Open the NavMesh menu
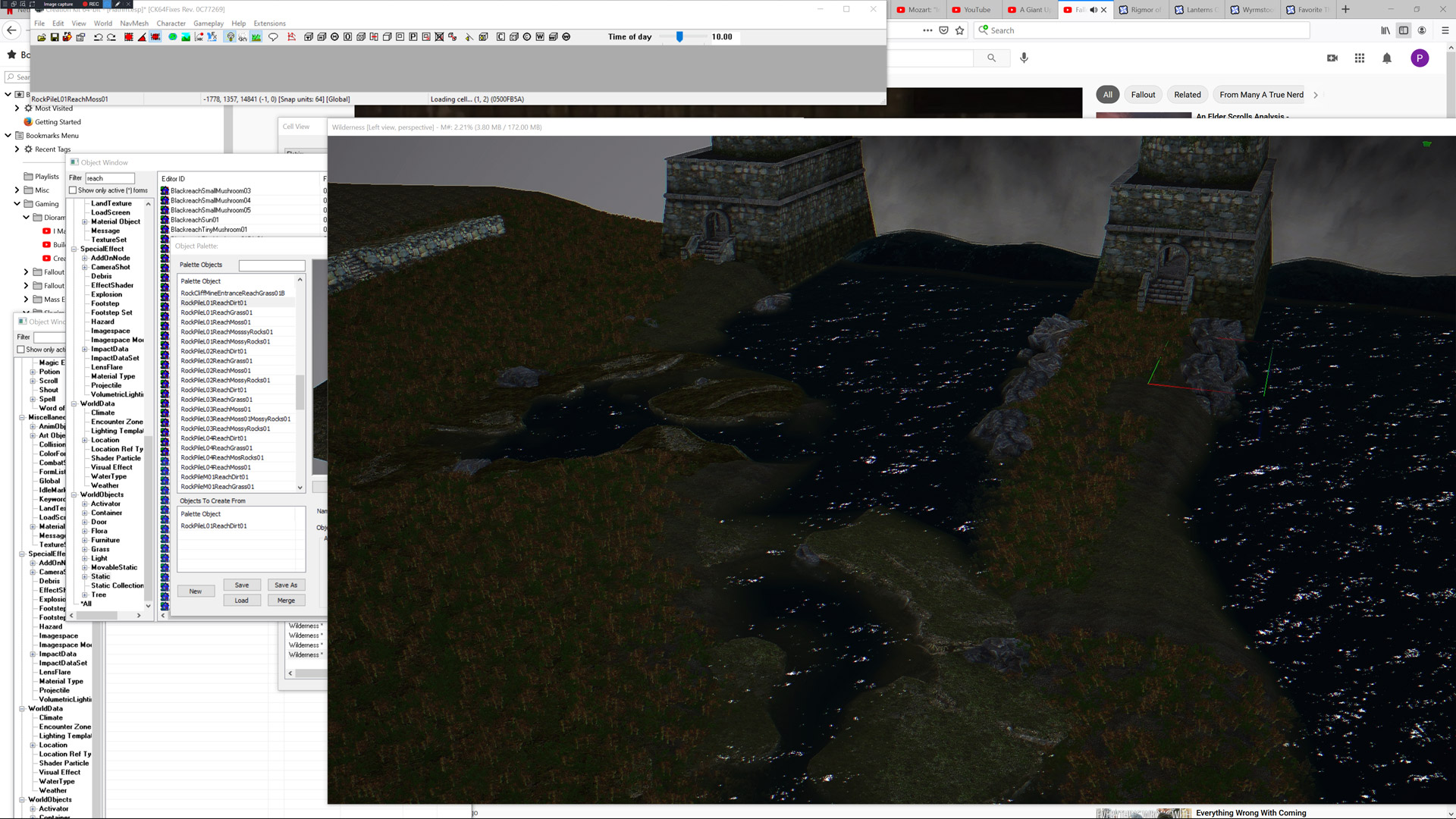 [x=133, y=24]
